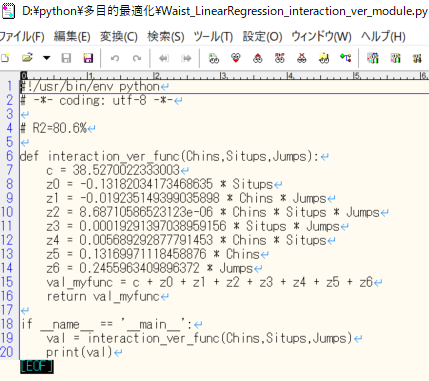Click line number 20 in gutter

(x=7, y=352)
